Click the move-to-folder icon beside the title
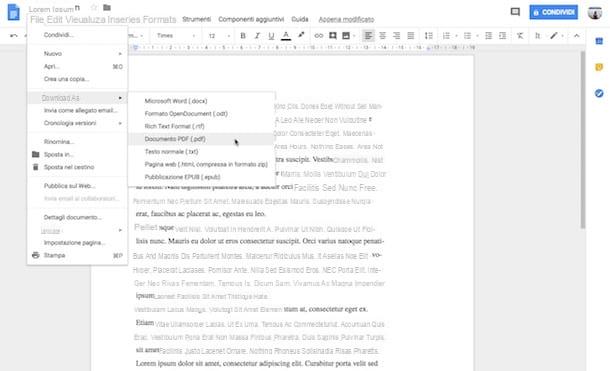Viewport: 610px width, 371px height. point(107,7)
